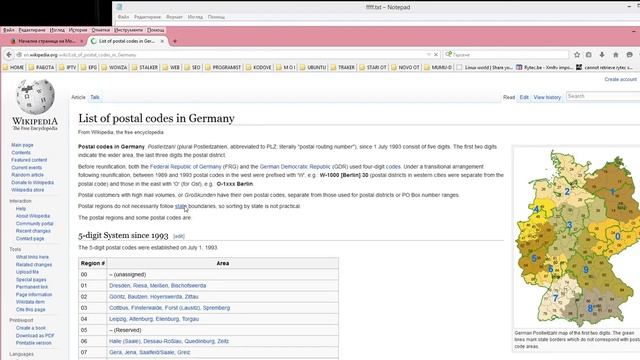
Task: Open the 'German Democratic Republic' link
Action: click(295, 167)
